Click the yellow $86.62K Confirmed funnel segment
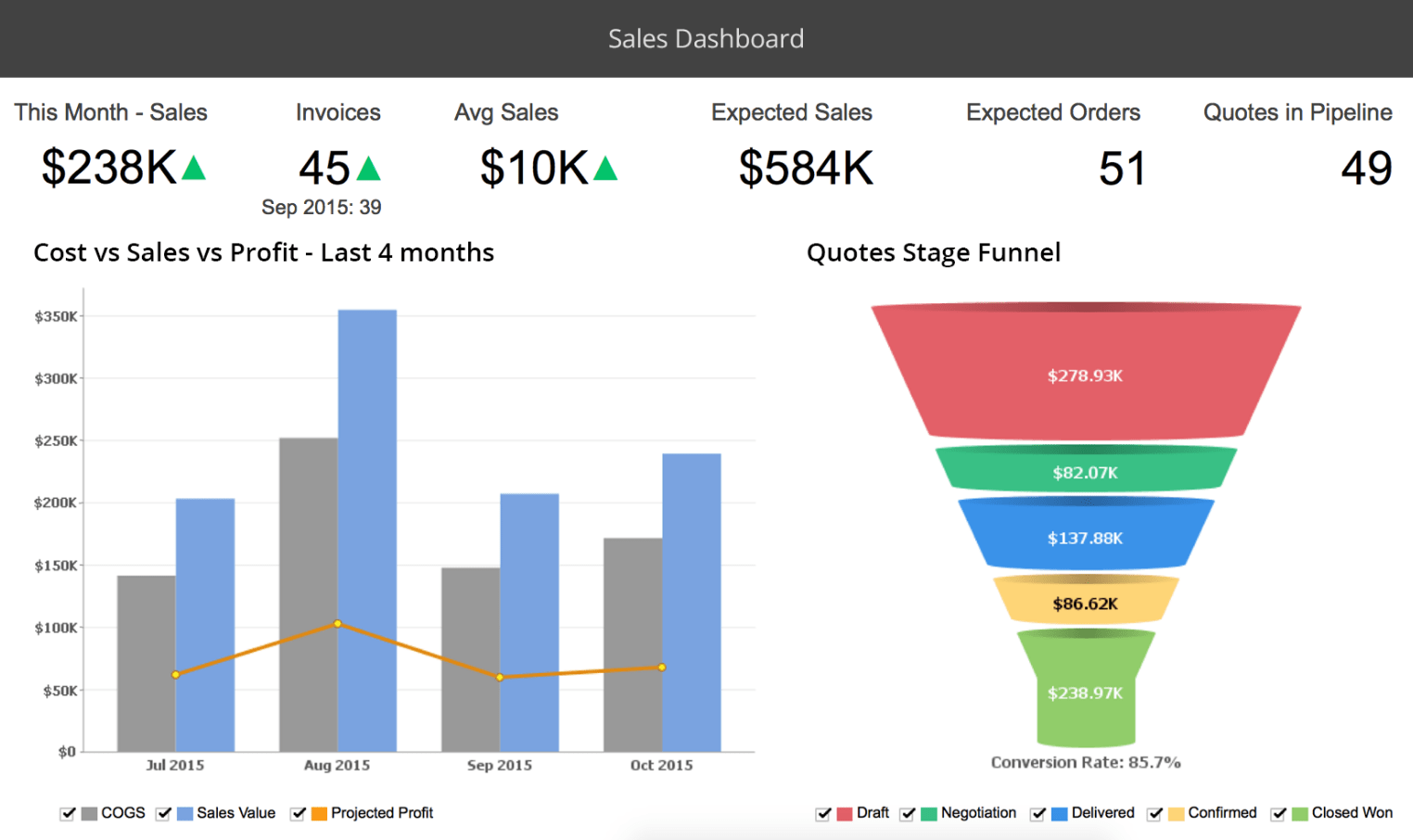1413x840 pixels. pos(1086,600)
